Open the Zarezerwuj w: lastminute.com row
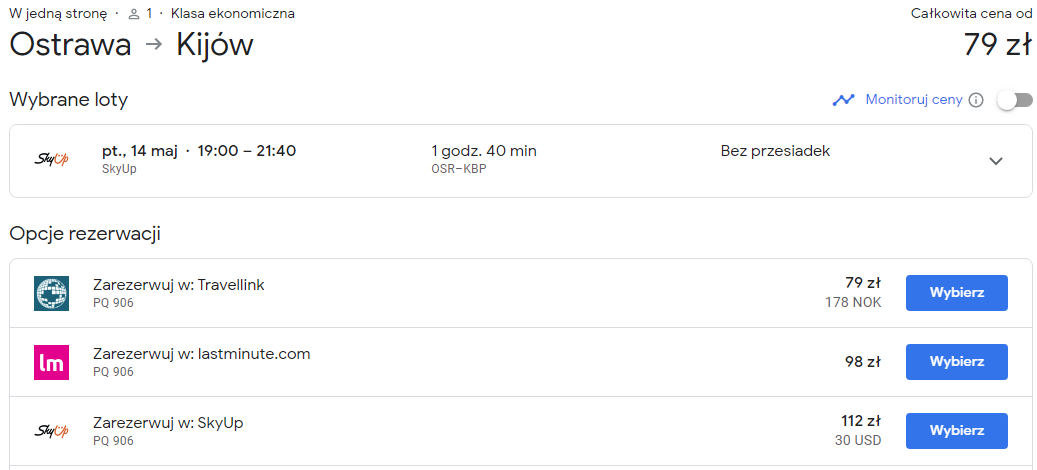1037x470 pixels. [520, 362]
